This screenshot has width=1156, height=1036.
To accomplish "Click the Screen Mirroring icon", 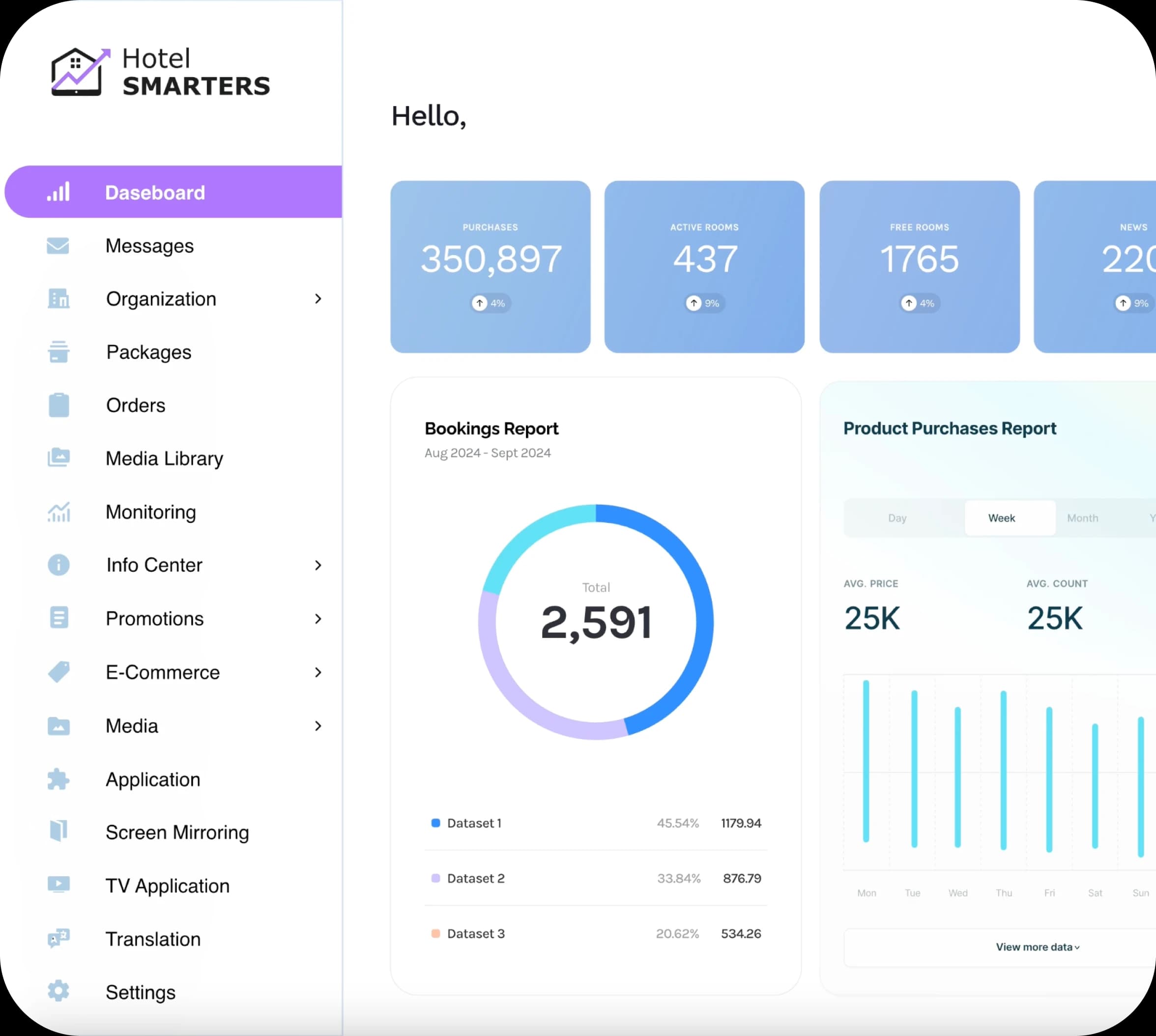I will pos(58,831).
